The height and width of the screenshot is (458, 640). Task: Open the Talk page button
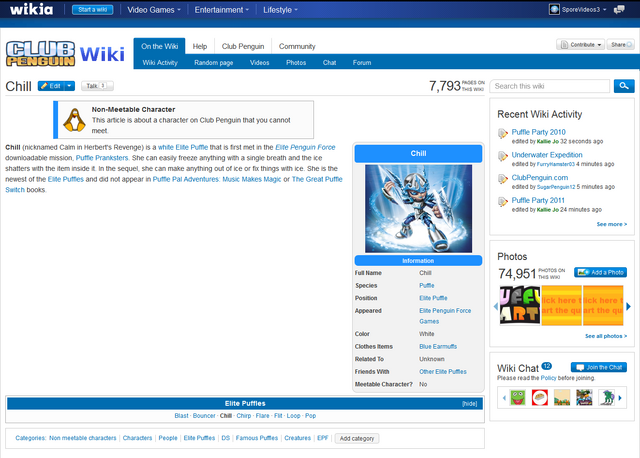click(97, 86)
